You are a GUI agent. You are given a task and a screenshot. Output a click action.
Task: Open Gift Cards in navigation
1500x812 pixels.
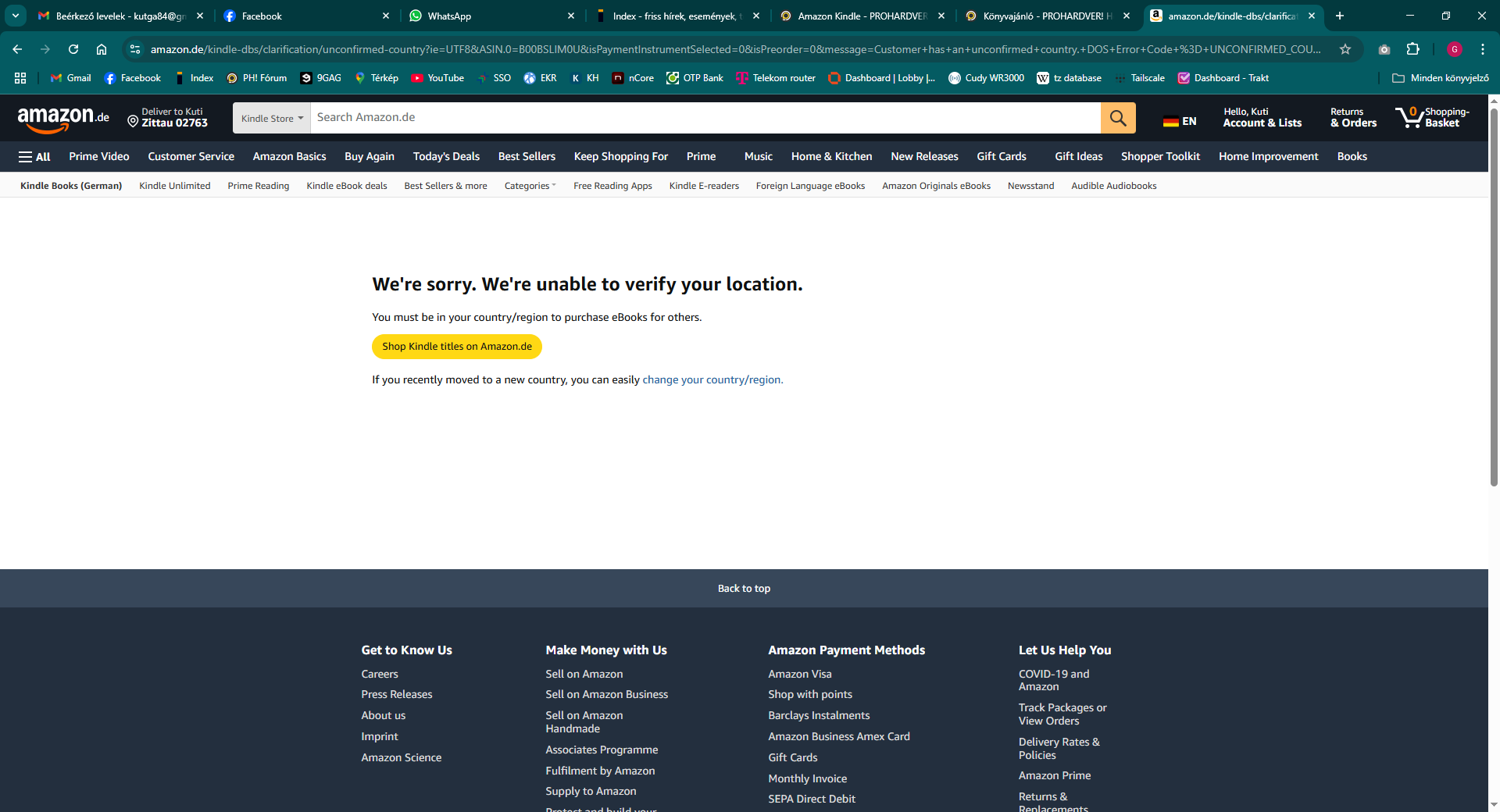pyautogui.click(x=1002, y=157)
